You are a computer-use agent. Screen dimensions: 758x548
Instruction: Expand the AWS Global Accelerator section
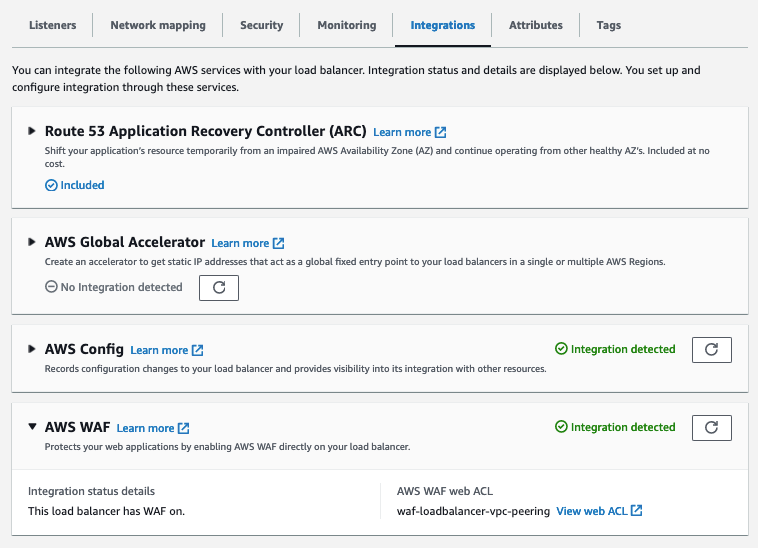click(32, 242)
